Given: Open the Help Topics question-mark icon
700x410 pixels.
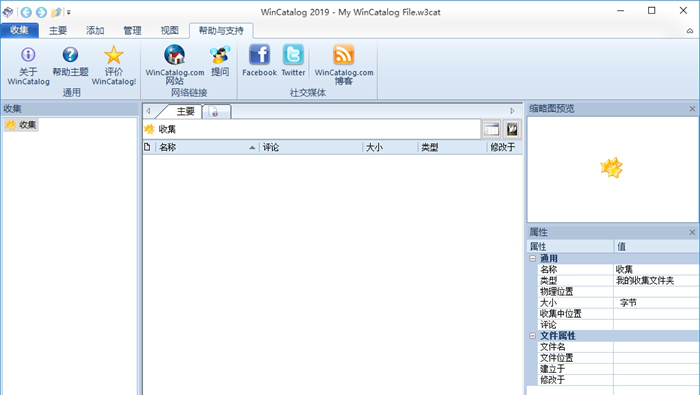Looking at the screenshot, I should coord(70,54).
